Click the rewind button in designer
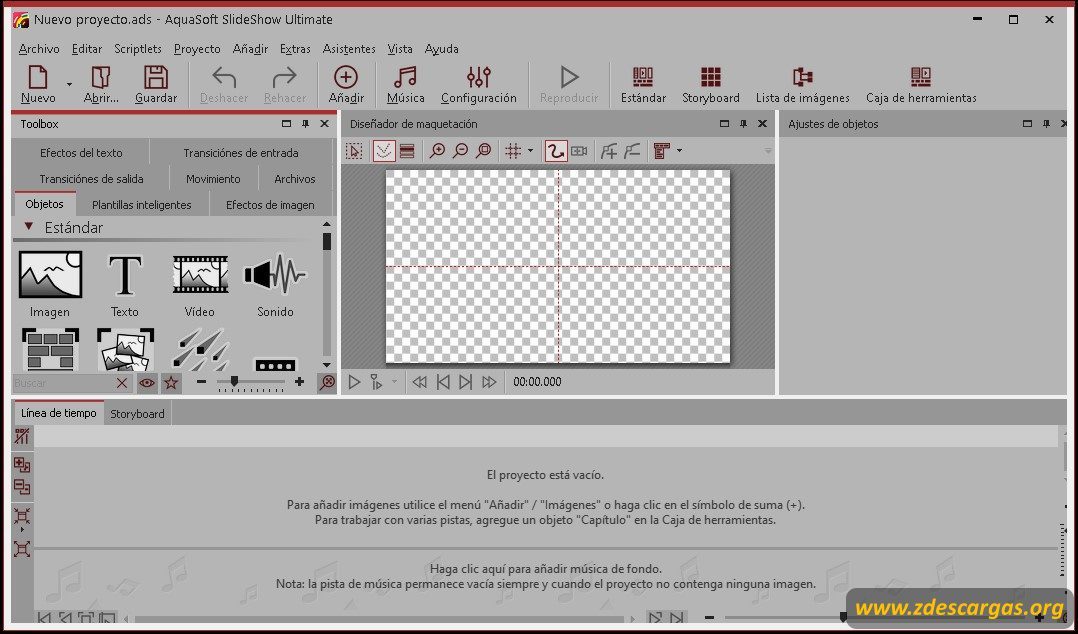This screenshot has width=1078, height=634. coord(419,382)
